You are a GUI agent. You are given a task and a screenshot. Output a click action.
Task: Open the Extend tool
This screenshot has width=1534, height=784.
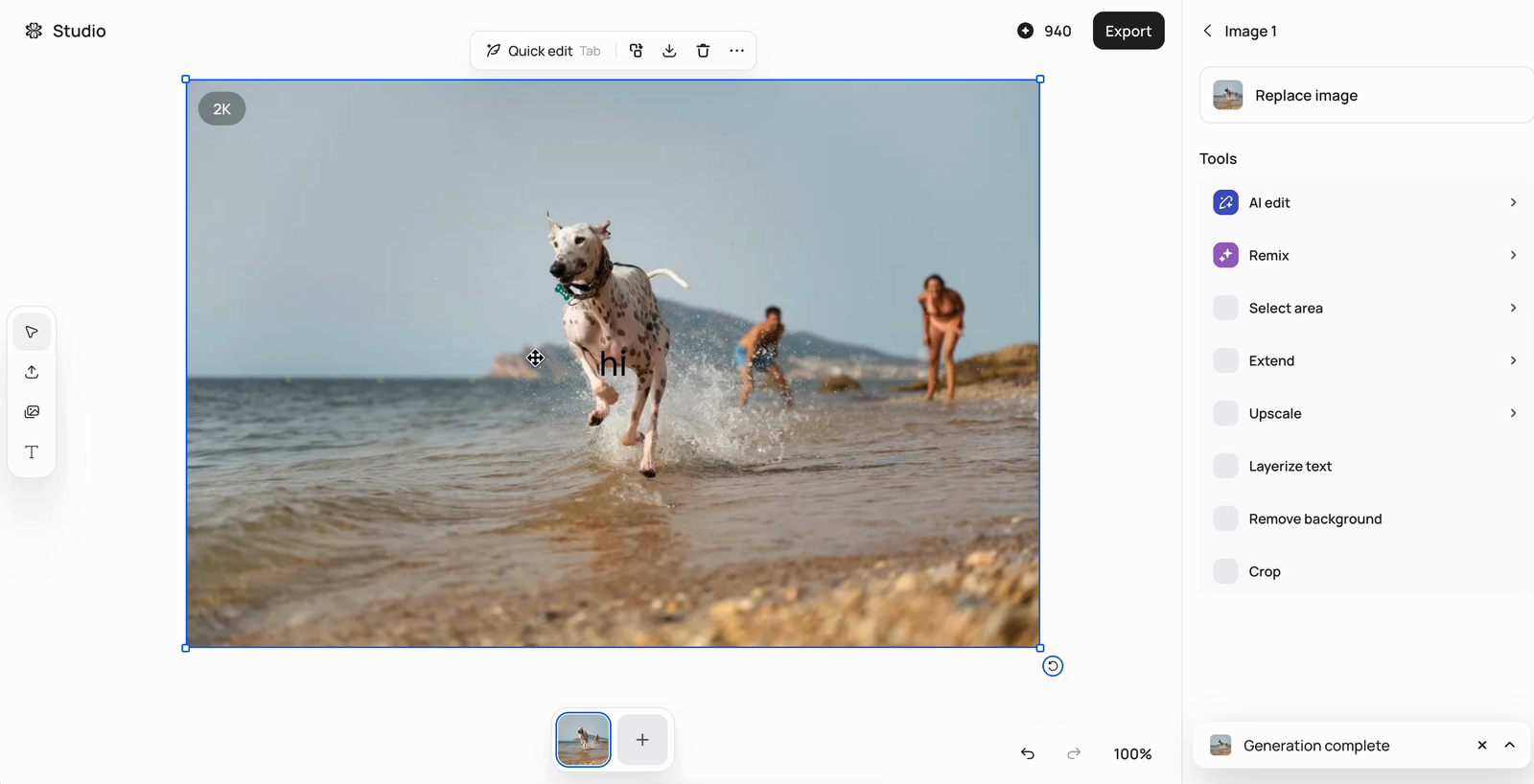(x=1366, y=360)
